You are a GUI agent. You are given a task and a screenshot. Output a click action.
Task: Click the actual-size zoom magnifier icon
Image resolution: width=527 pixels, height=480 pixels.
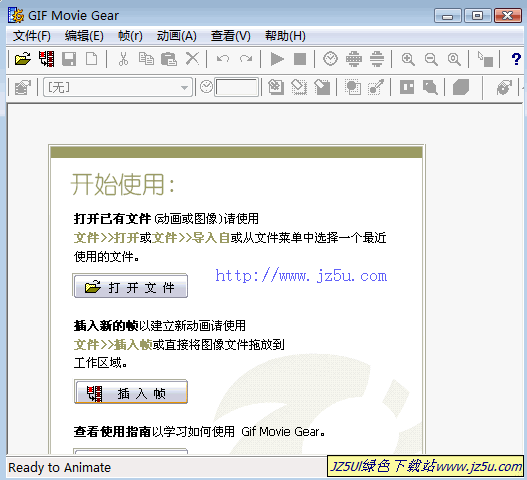coord(454,59)
